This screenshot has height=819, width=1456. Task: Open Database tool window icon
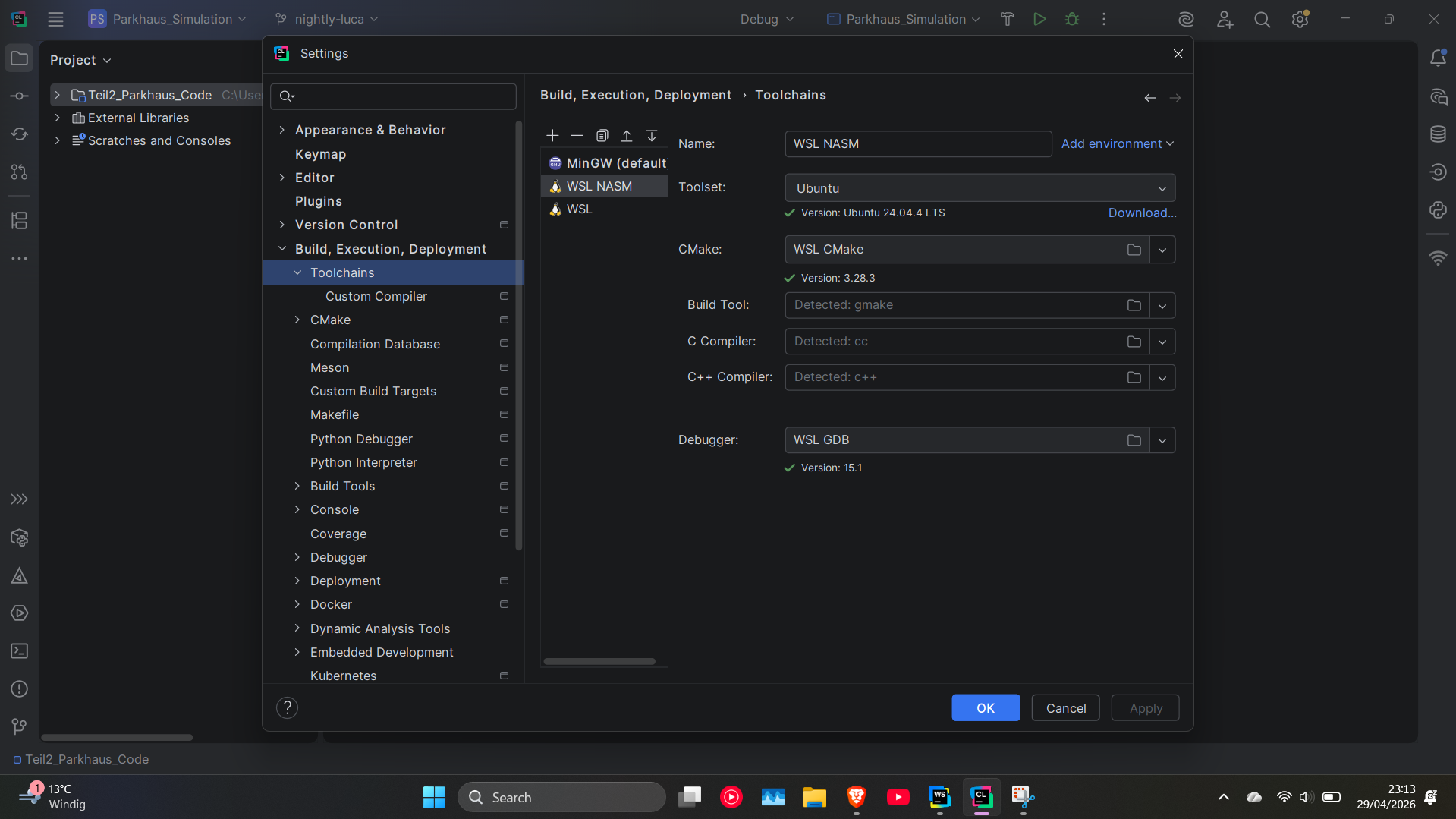(x=1438, y=134)
